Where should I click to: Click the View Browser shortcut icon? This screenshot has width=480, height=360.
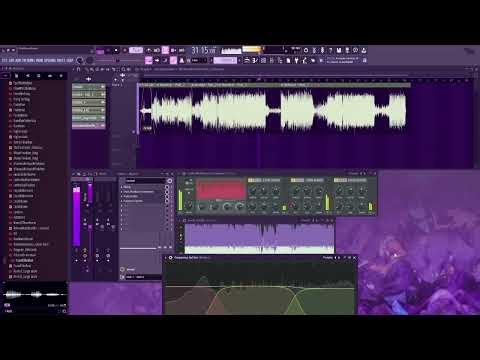click(280, 60)
